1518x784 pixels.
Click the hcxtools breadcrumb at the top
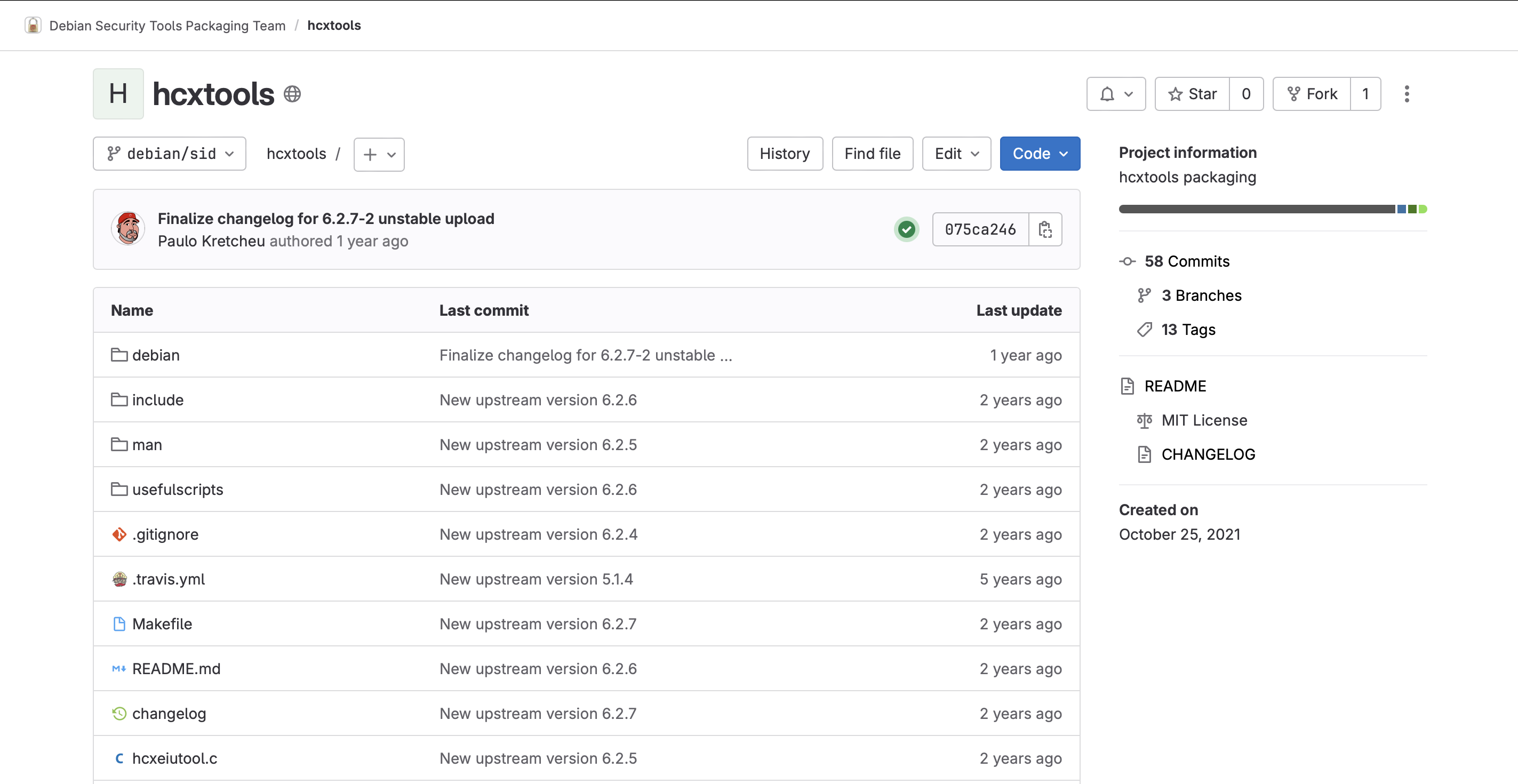(334, 25)
